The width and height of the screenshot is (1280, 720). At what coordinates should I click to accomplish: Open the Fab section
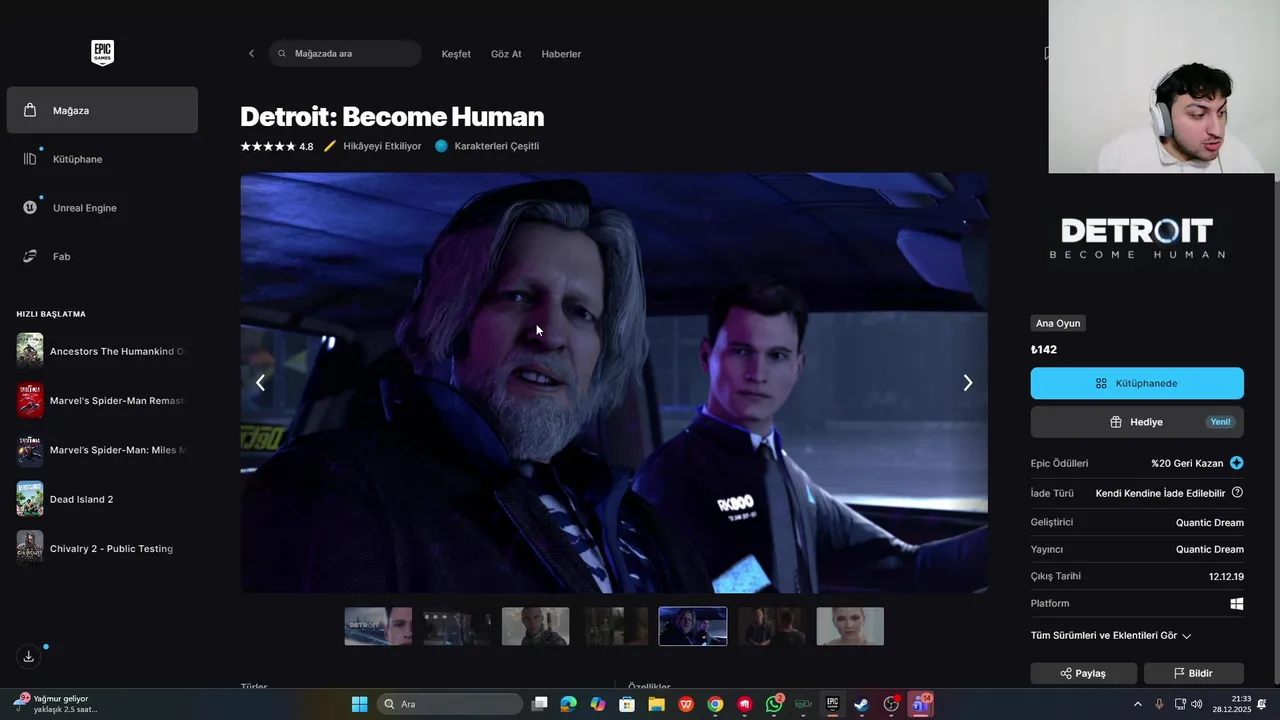[102, 257]
